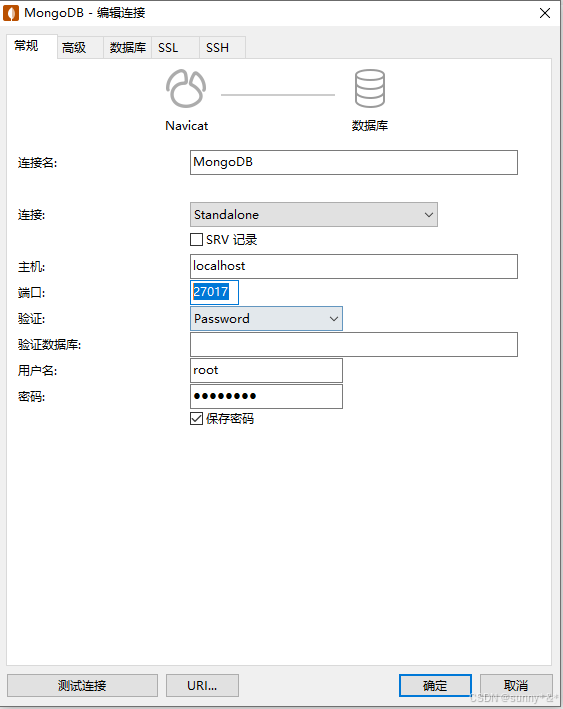Click the Navicat caption text
This screenshot has height=709, width=563.
coord(186,126)
